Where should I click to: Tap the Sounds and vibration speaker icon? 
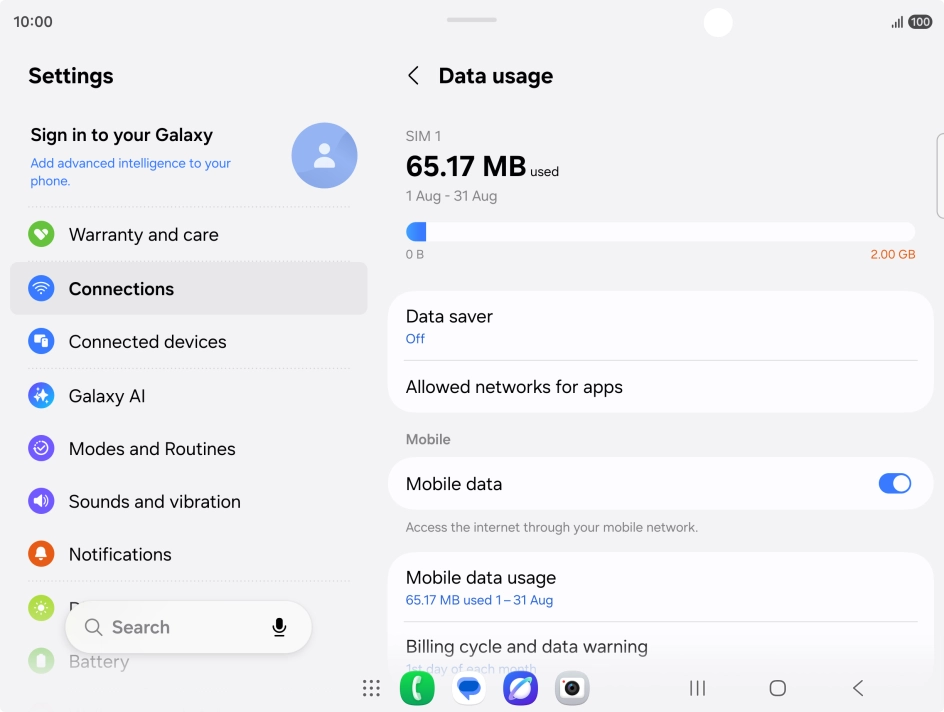point(41,501)
